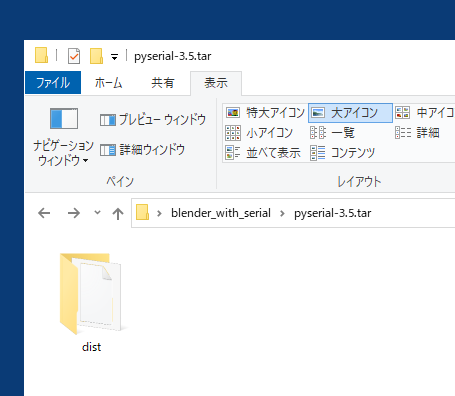Open the ナビゲーション ウィンドウ dropdown
The height and width of the screenshot is (396, 455).
point(63,137)
